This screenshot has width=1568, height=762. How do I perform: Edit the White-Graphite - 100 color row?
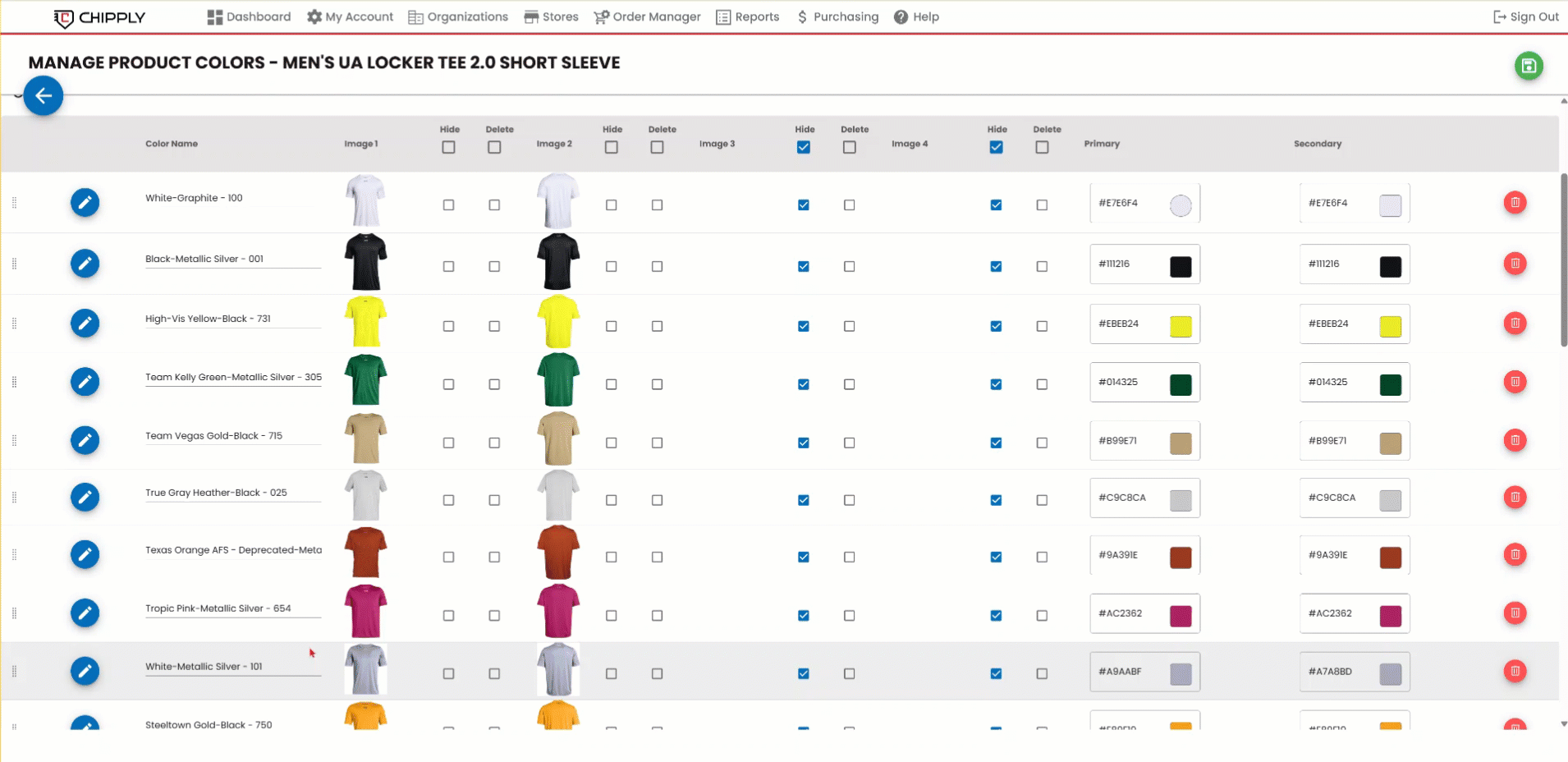85,202
